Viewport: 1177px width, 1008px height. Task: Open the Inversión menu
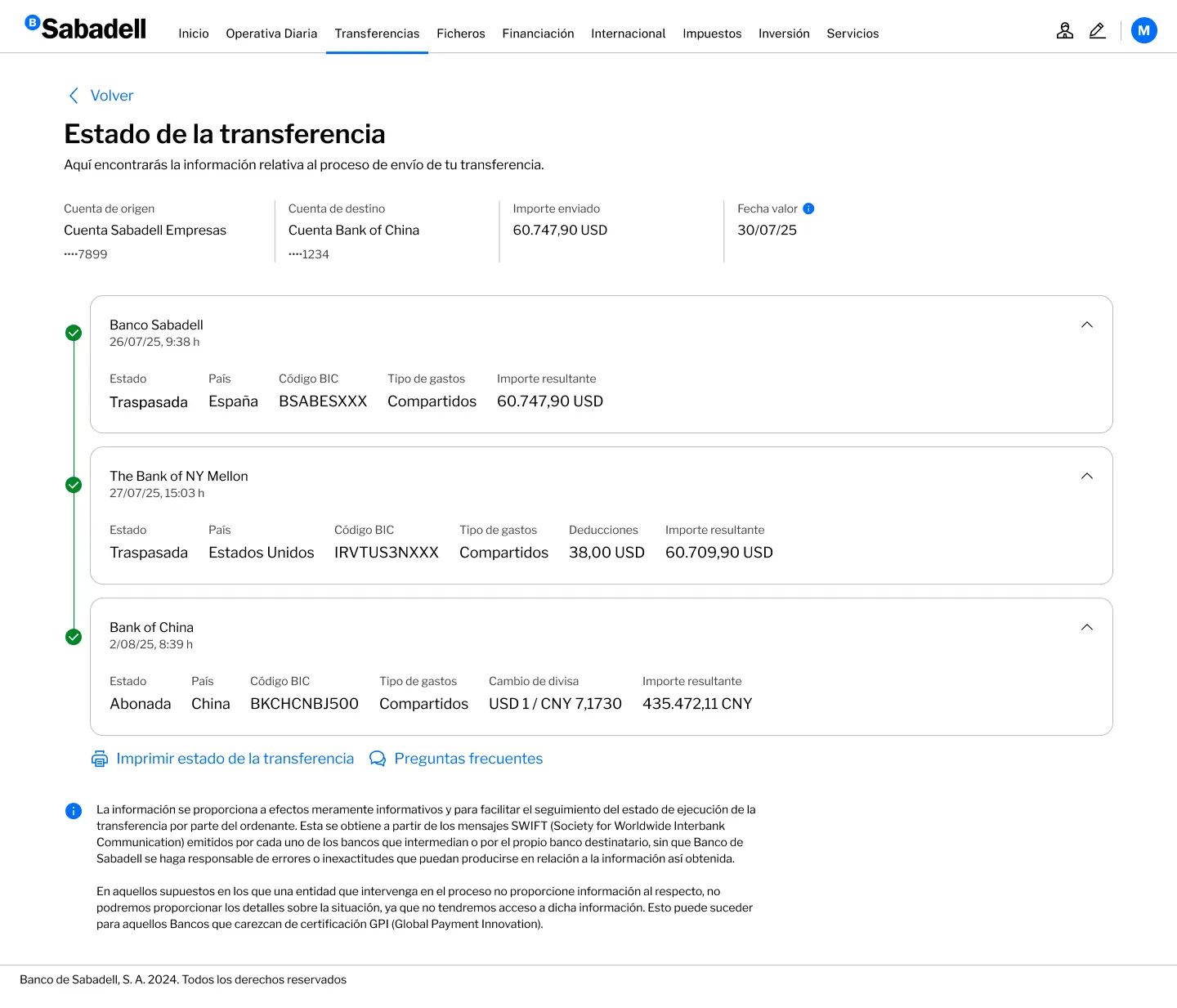784,34
